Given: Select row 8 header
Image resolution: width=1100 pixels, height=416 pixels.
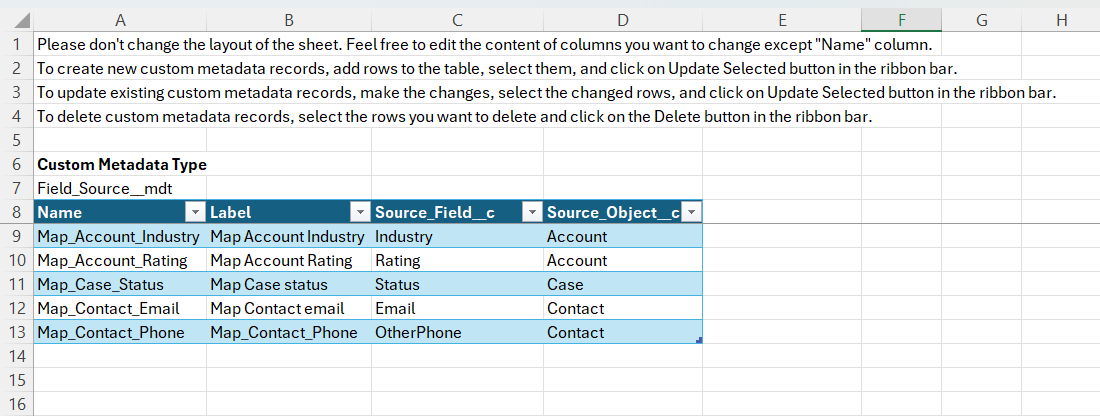Looking at the screenshot, I should pyautogui.click(x=16, y=213).
